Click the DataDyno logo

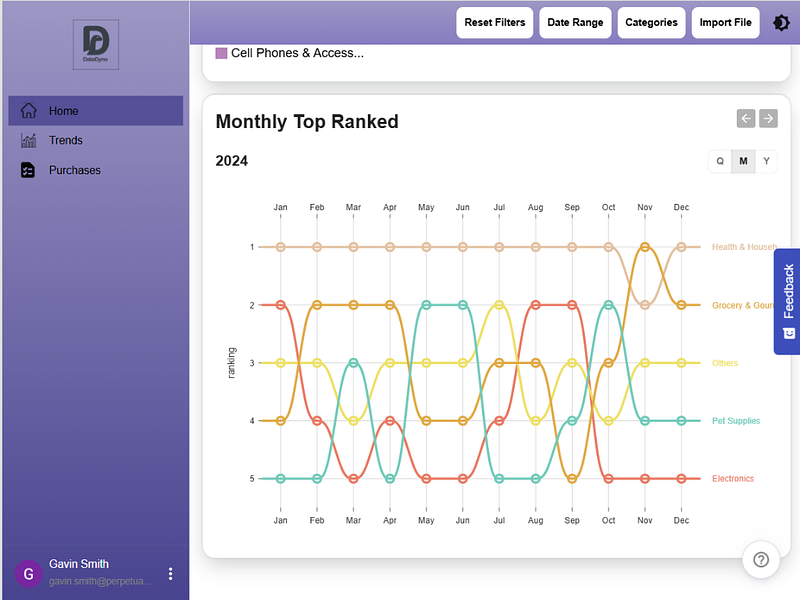pyautogui.click(x=96, y=44)
